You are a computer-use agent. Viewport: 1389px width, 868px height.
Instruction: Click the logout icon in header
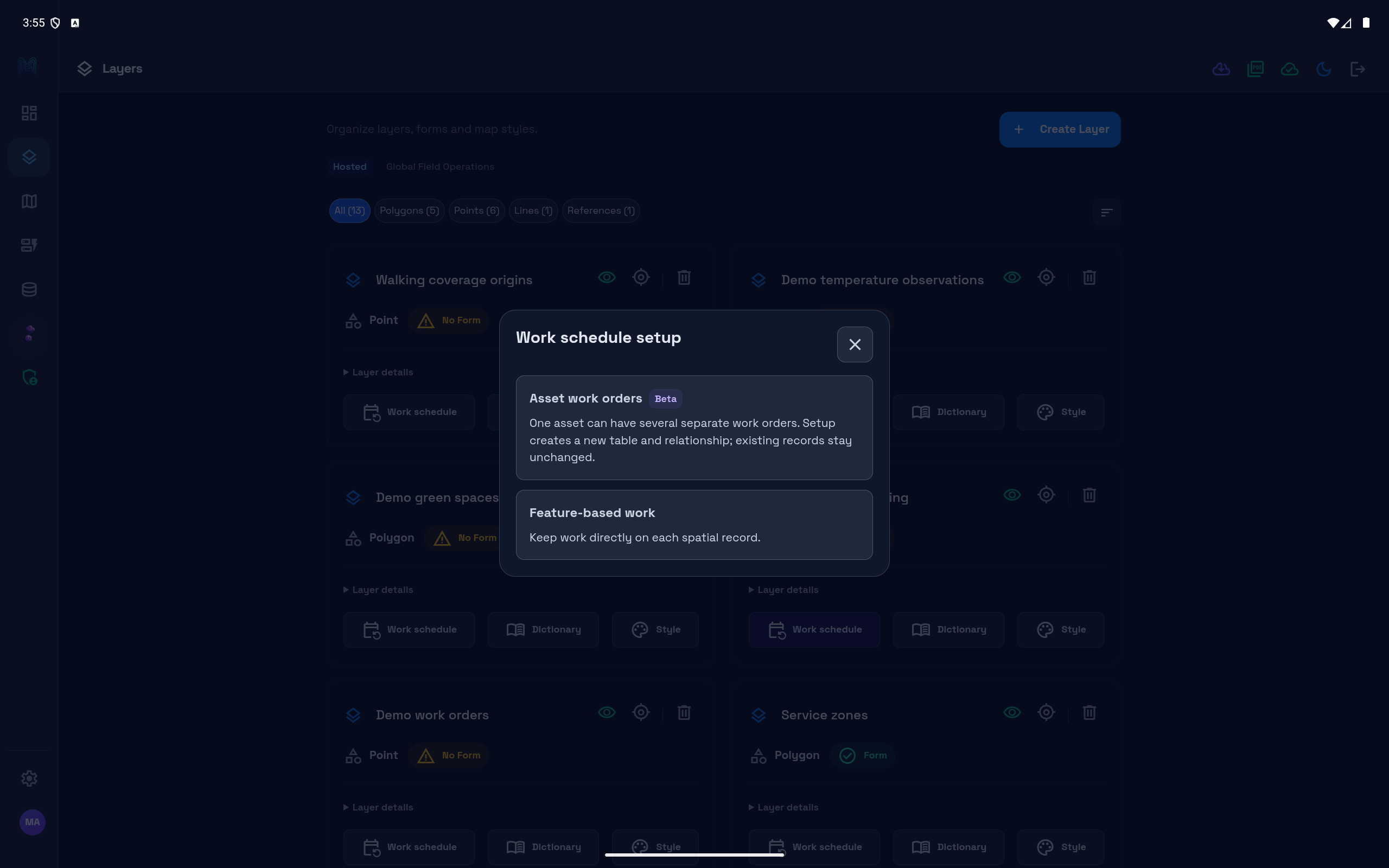point(1358,69)
